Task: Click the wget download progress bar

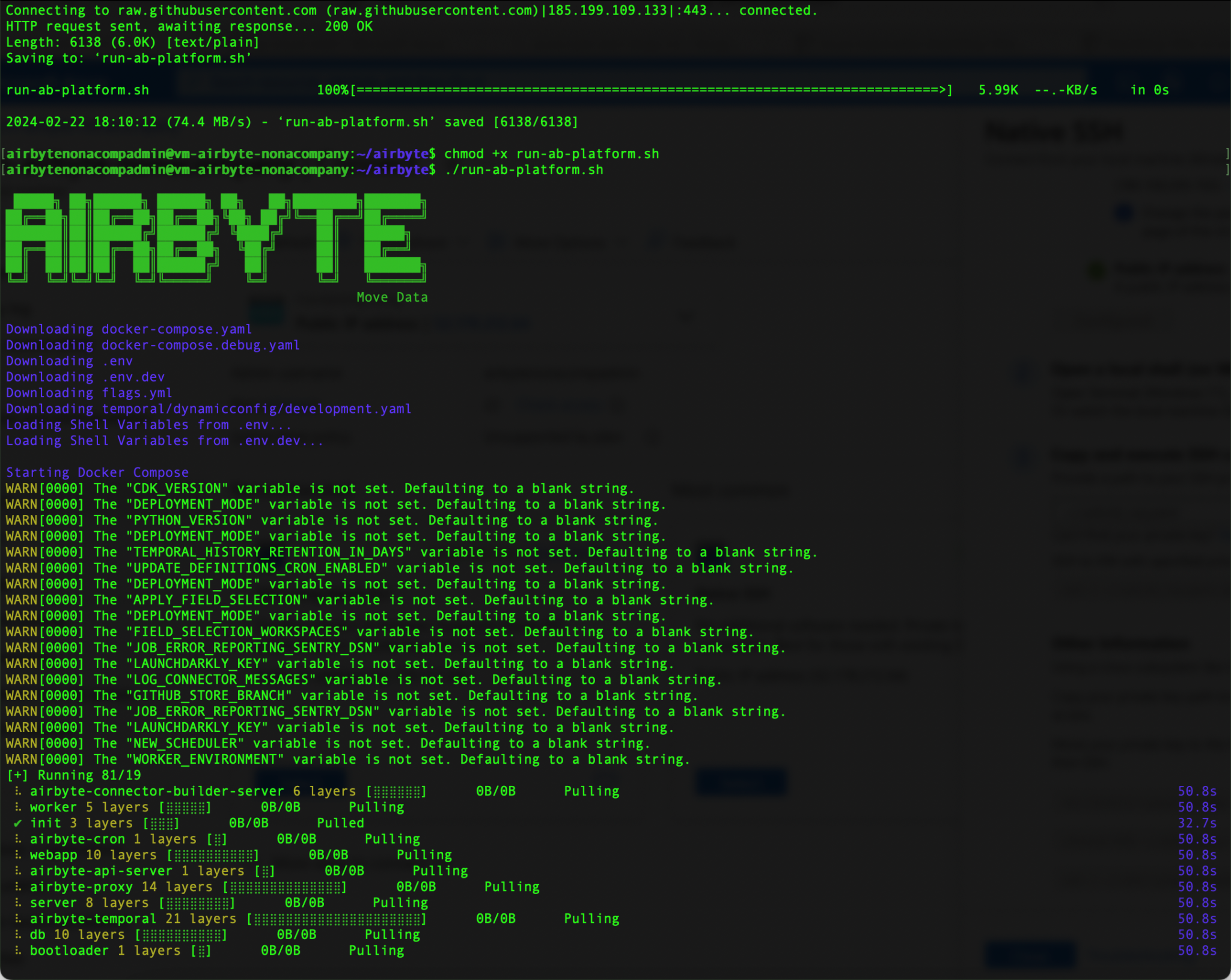Action: [652, 90]
